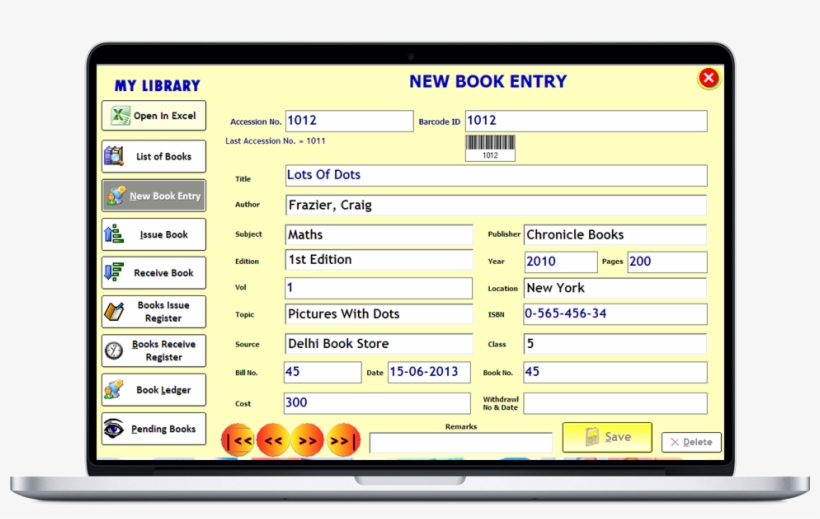Viewport: 820px width, 519px height.
Task: Click the down-arrow icon on Receive Book
Action: pyautogui.click(x=113, y=273)
